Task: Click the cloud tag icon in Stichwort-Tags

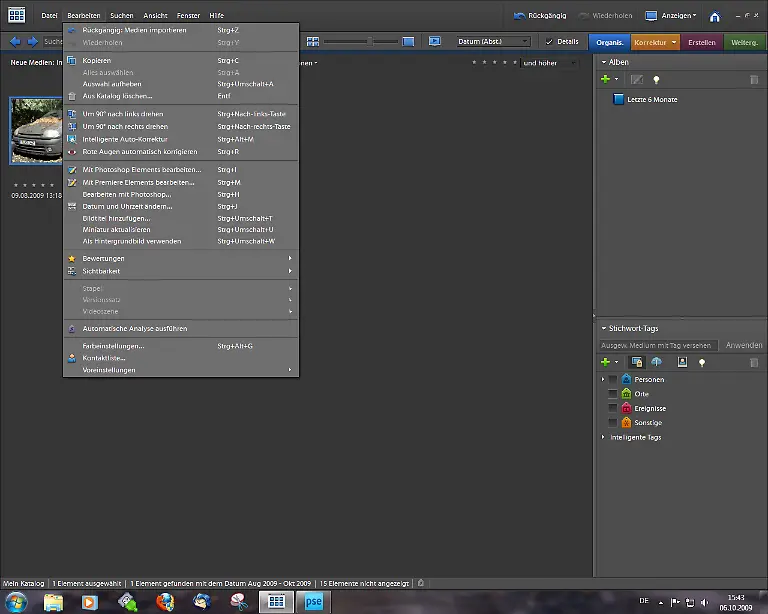Action: click(x=657, y=362)
